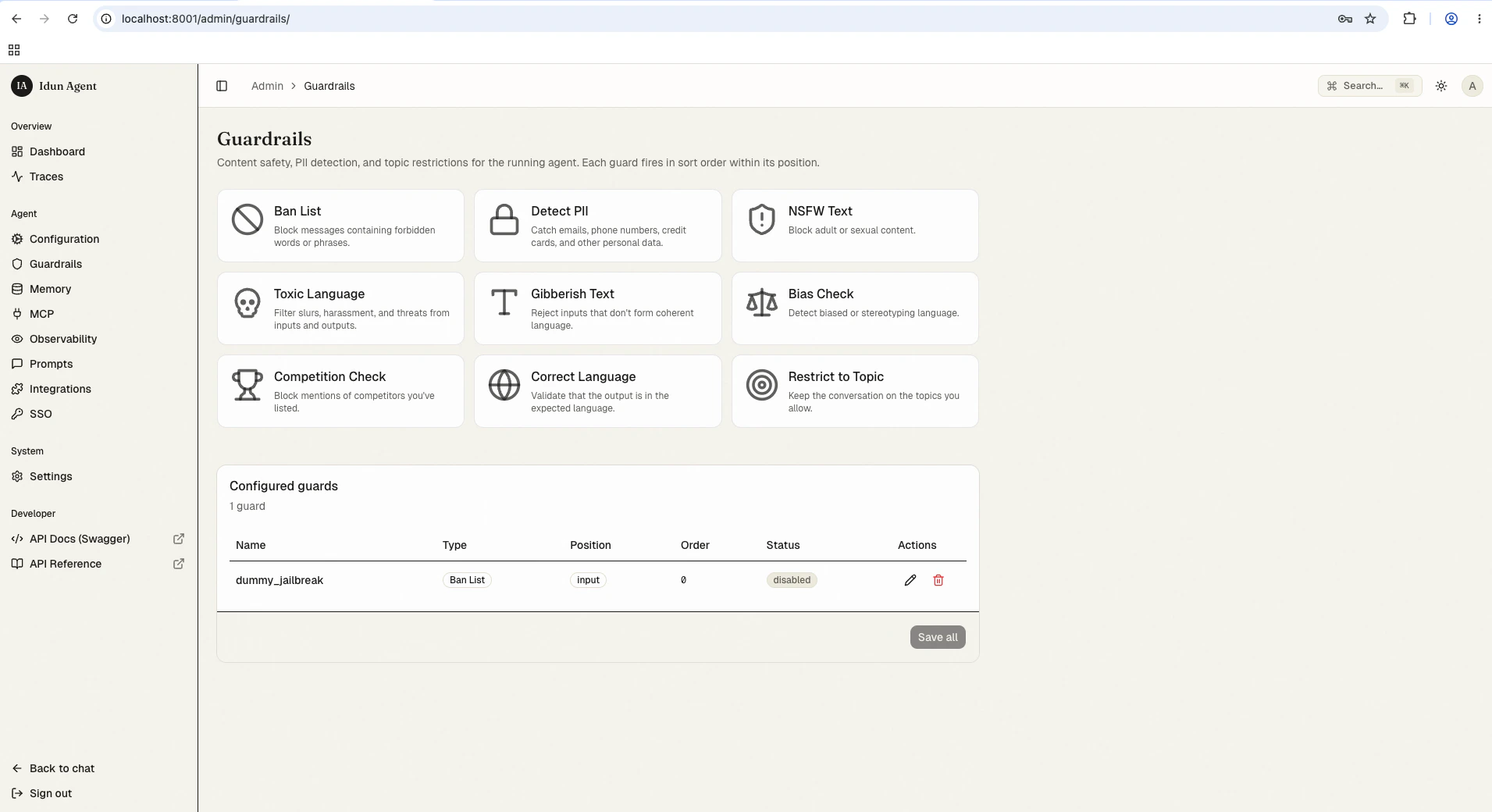
Task: Click the Competition Check trophy icon
Action: pos(247,385)
